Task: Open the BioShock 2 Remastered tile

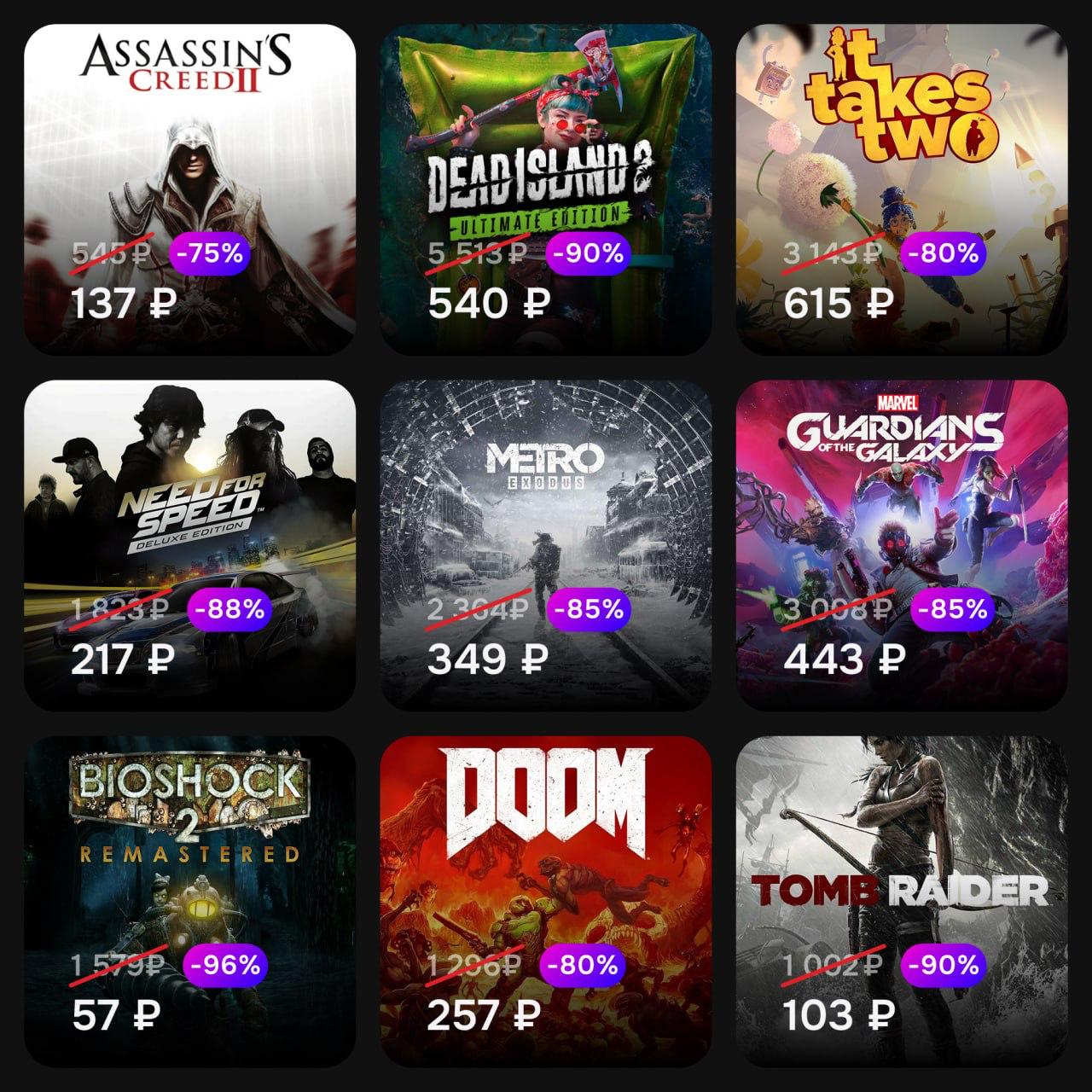Action: pyautogui.click(x=189, y=902)
